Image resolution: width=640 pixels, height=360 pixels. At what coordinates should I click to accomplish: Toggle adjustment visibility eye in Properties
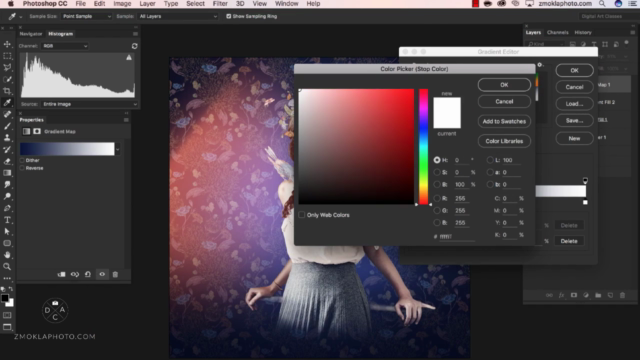pyautogui.click(x=102, y=274)
